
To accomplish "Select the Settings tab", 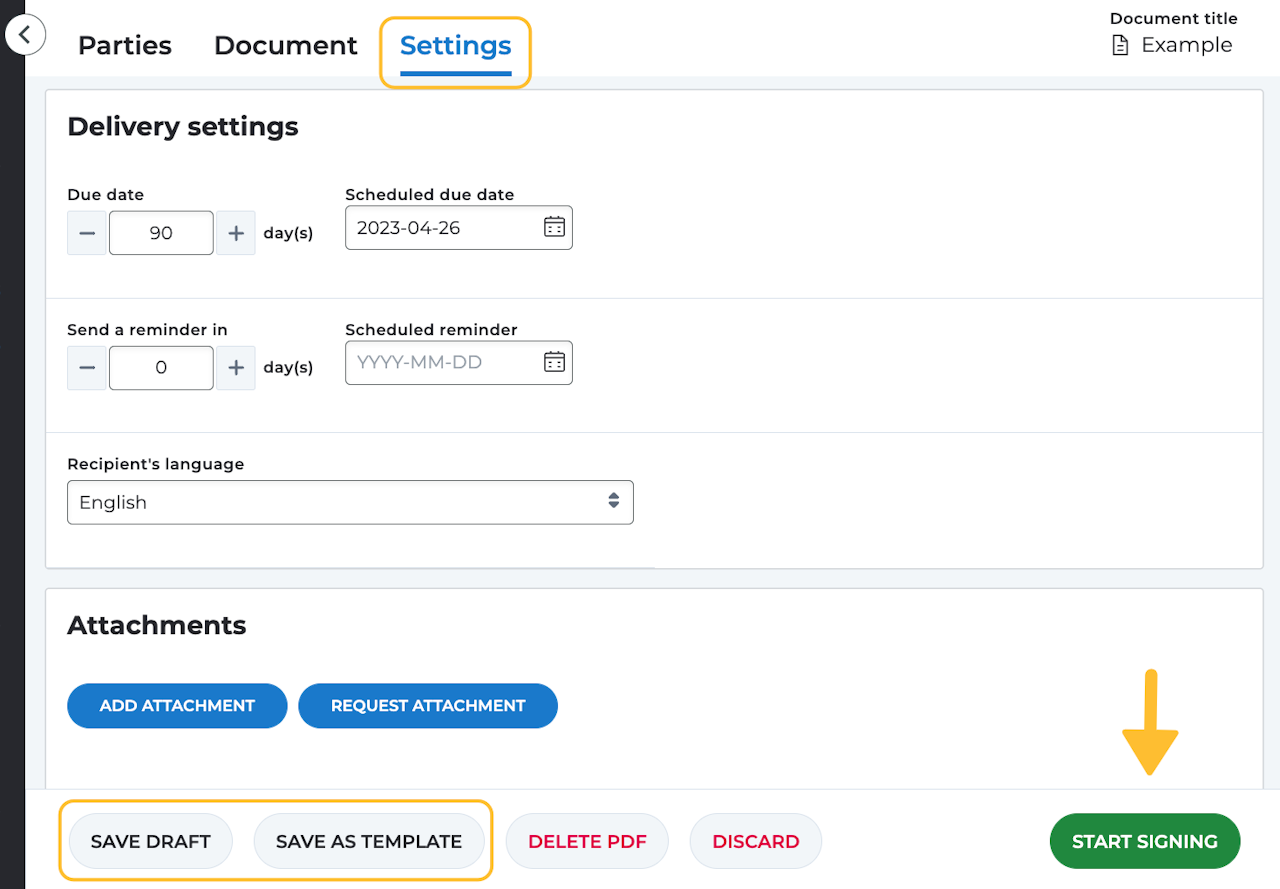I will coord(456,46).
